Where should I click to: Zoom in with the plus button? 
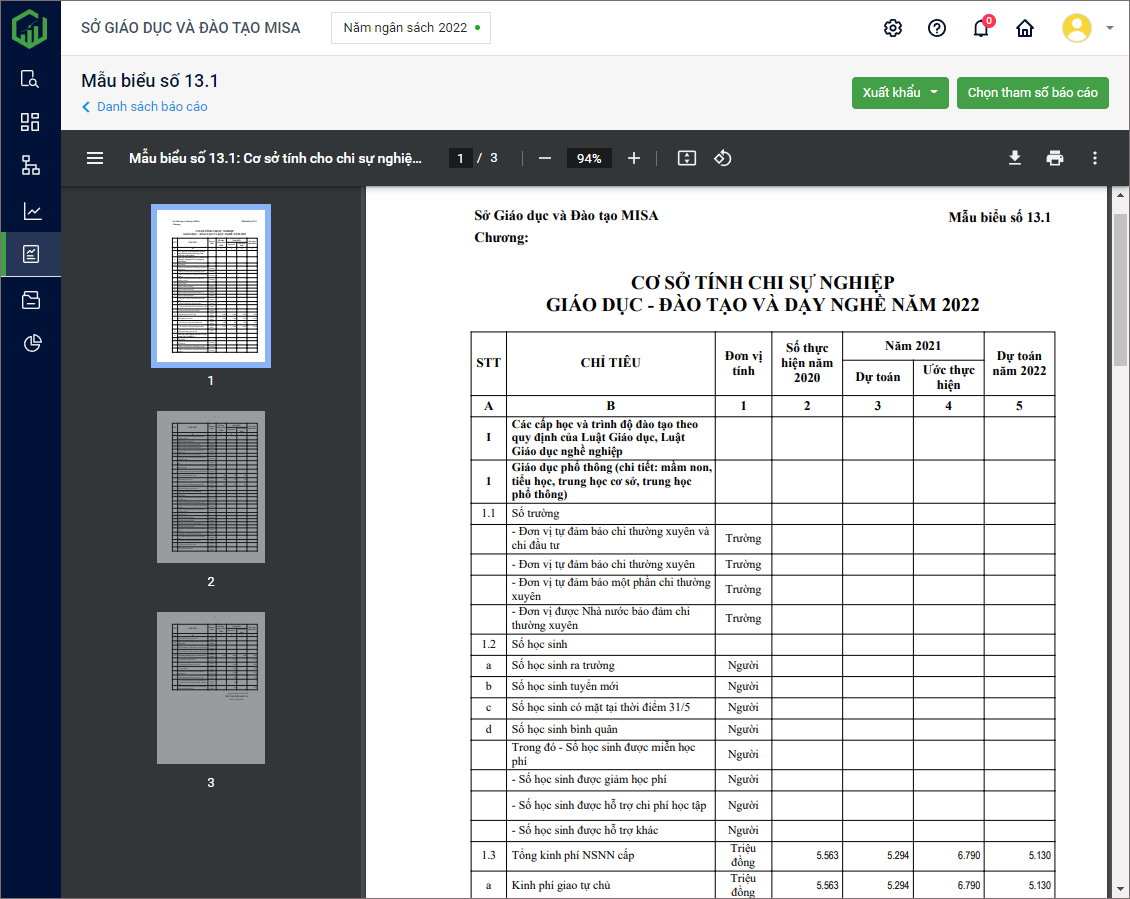[634, 158]
